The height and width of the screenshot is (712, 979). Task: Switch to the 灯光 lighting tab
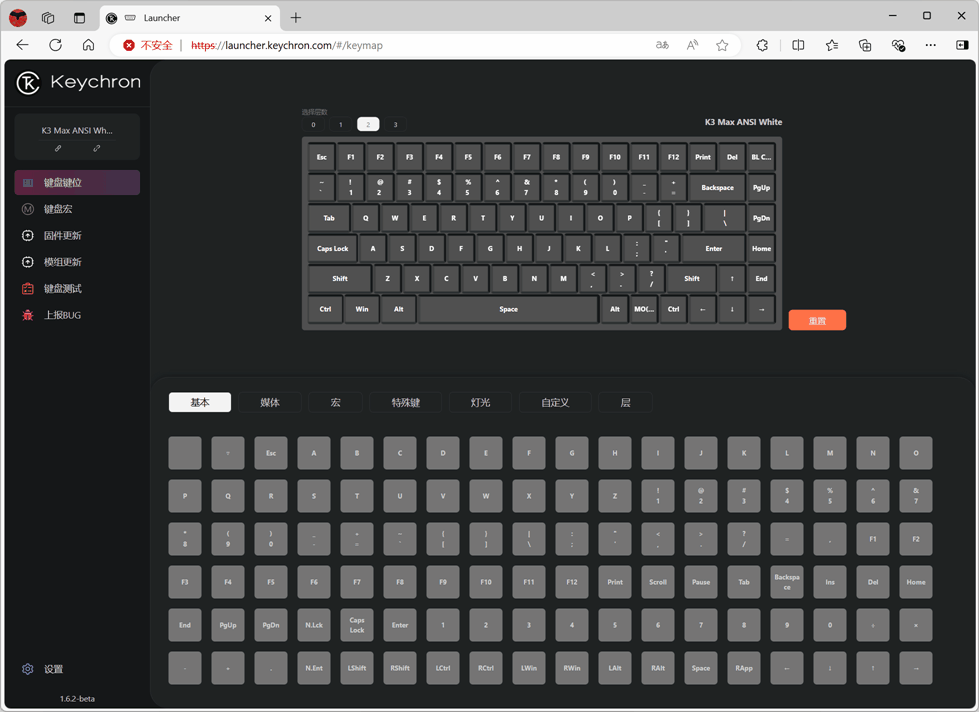coord(481,402)
